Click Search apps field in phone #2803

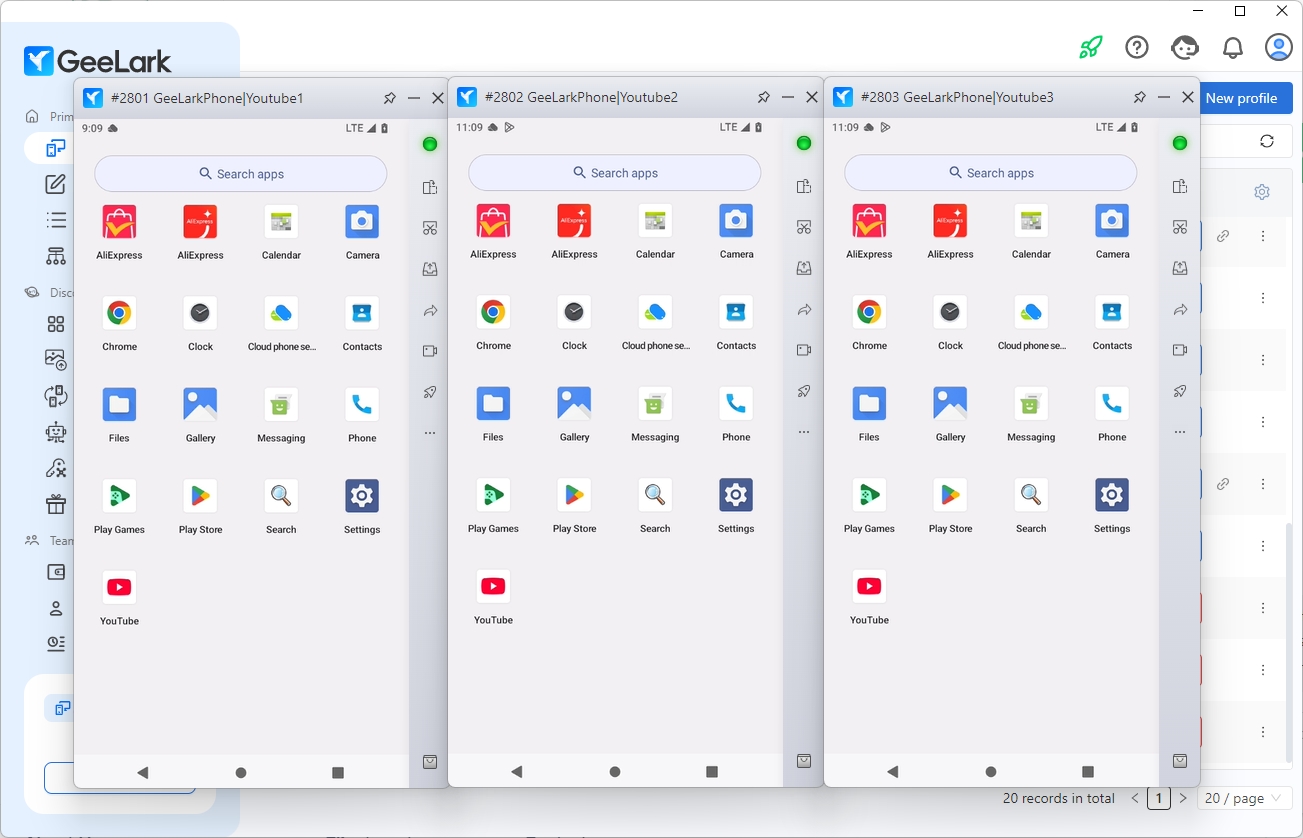[990, 173]
